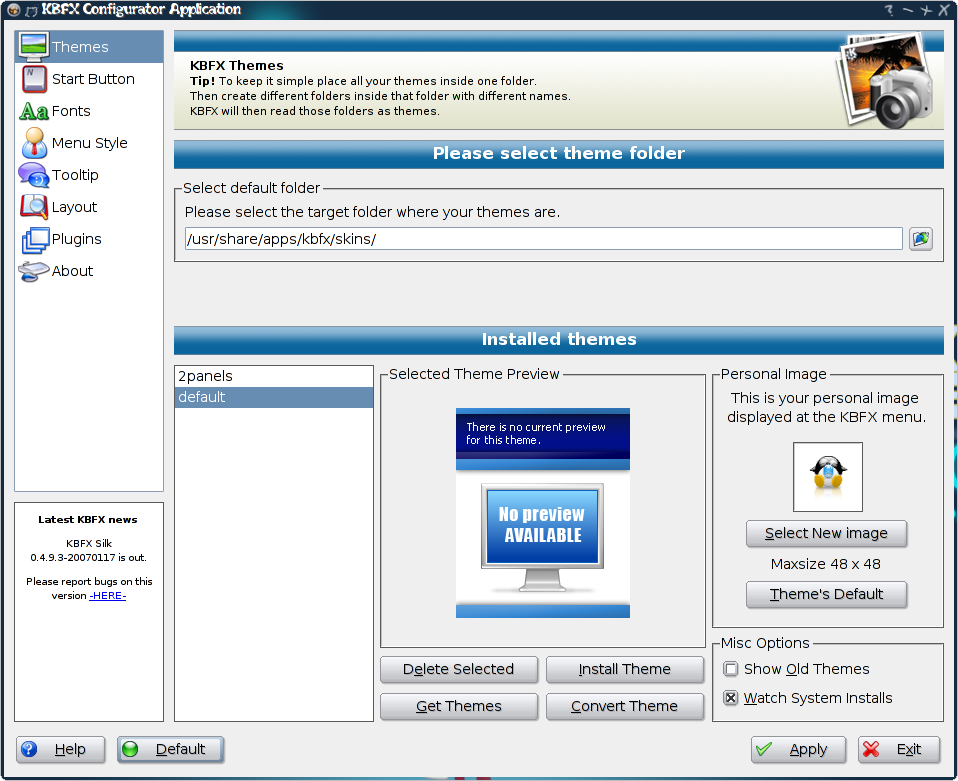Switch to the Start Button section
The width and height of the screenshot is (958, 781).
tap(93, 79)
